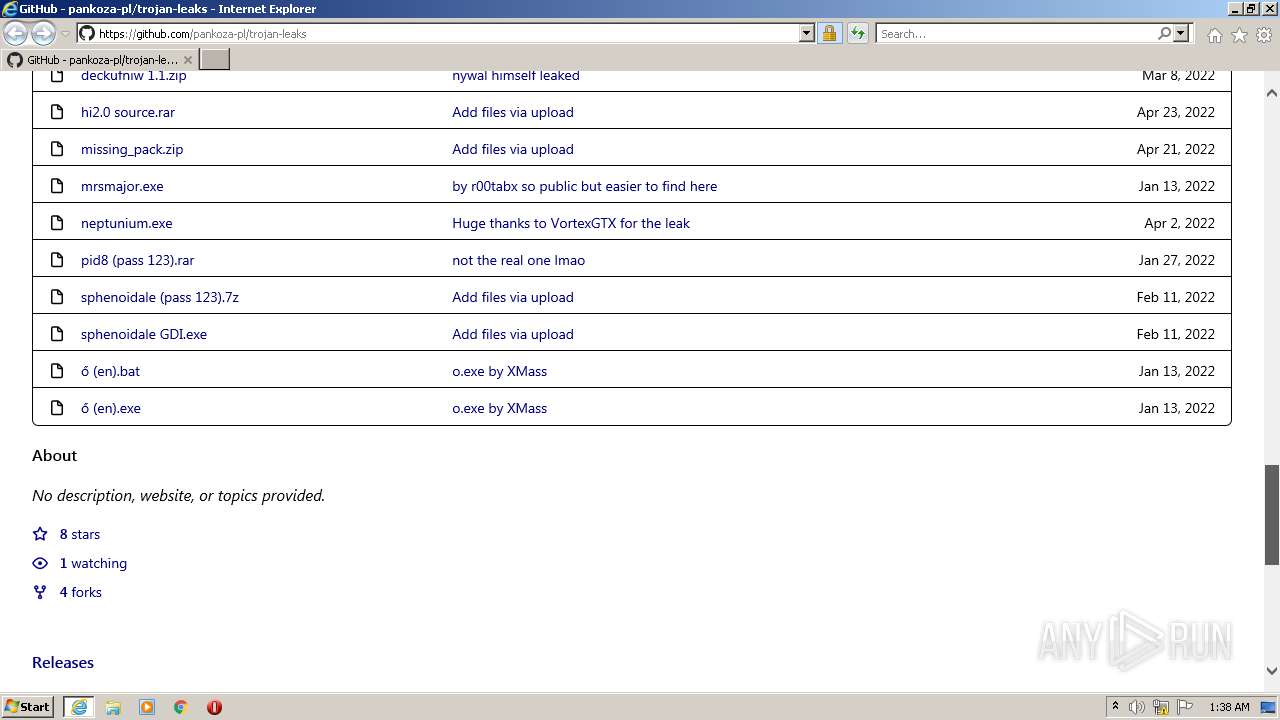This screenshot has height=720, width=1280.
Task: Open file missing_pack.zip
Action: point(132,149)
